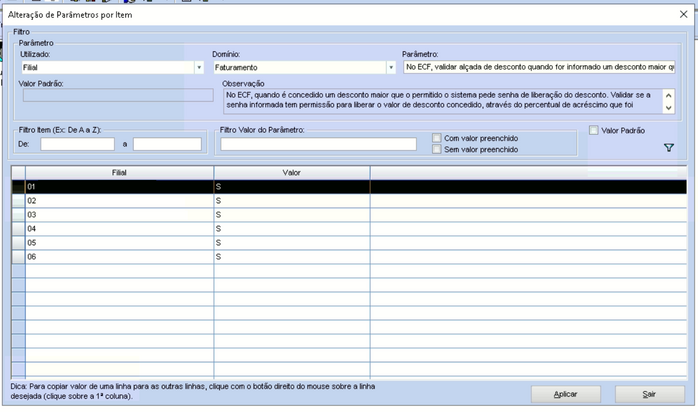Click the Sair button
Screen dimensions: 698x412
tap(649, 394)
